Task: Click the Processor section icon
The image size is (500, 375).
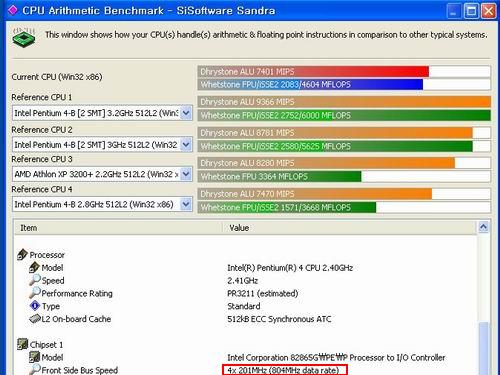Action: coord(22,255)
